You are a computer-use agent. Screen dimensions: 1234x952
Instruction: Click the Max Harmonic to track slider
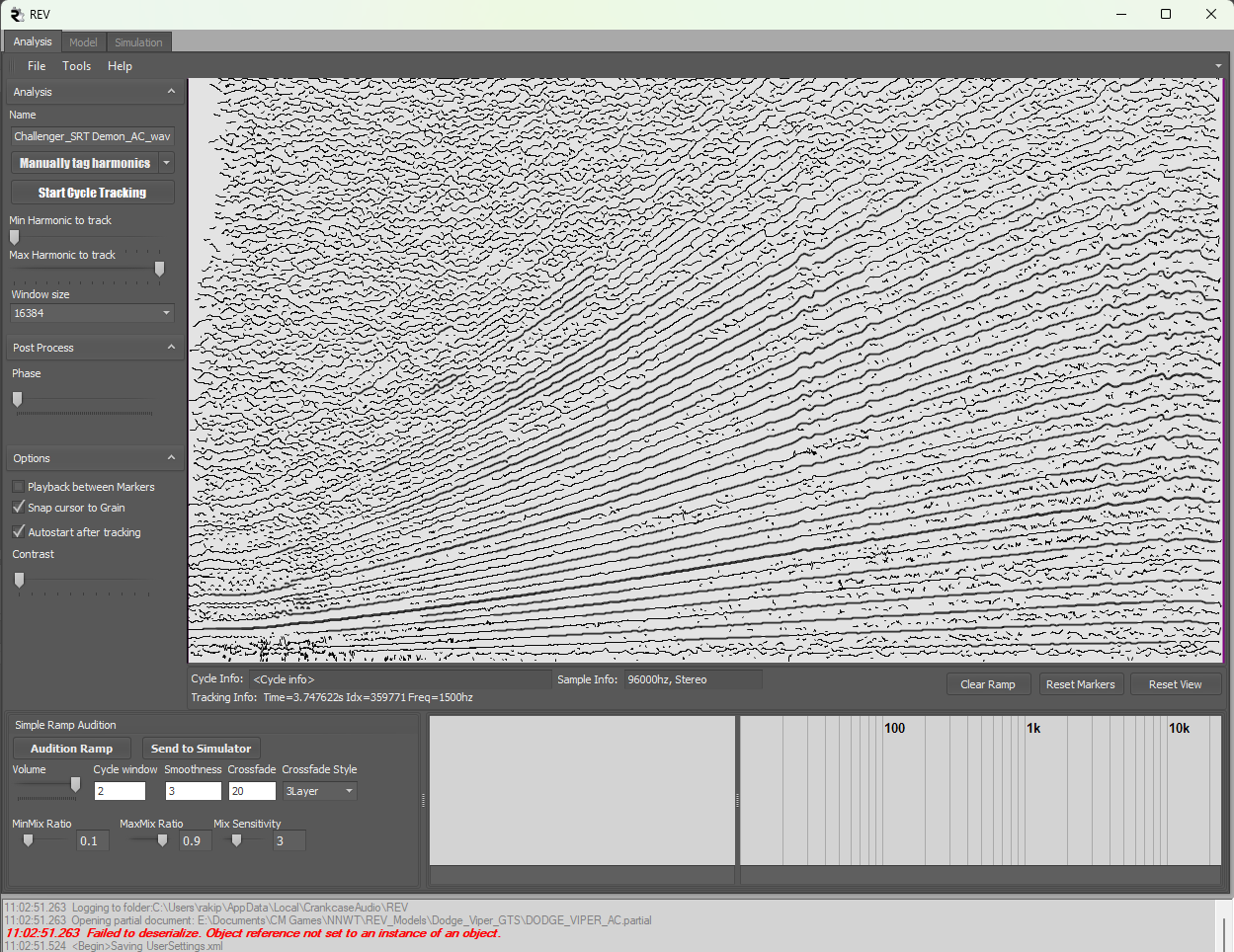(159, 269)
